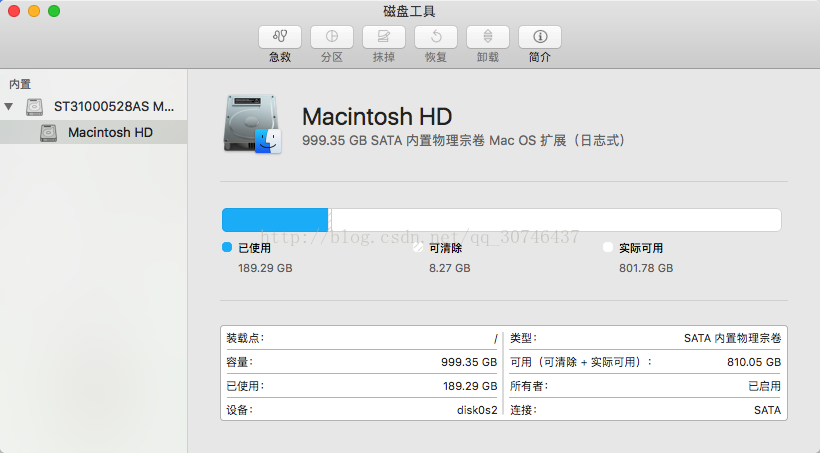Image resolution: width=820 pixels, height=453 pixels.
Task: Click the ST31000528AS drive icon in the sidebar
Action: pos(35,107)
